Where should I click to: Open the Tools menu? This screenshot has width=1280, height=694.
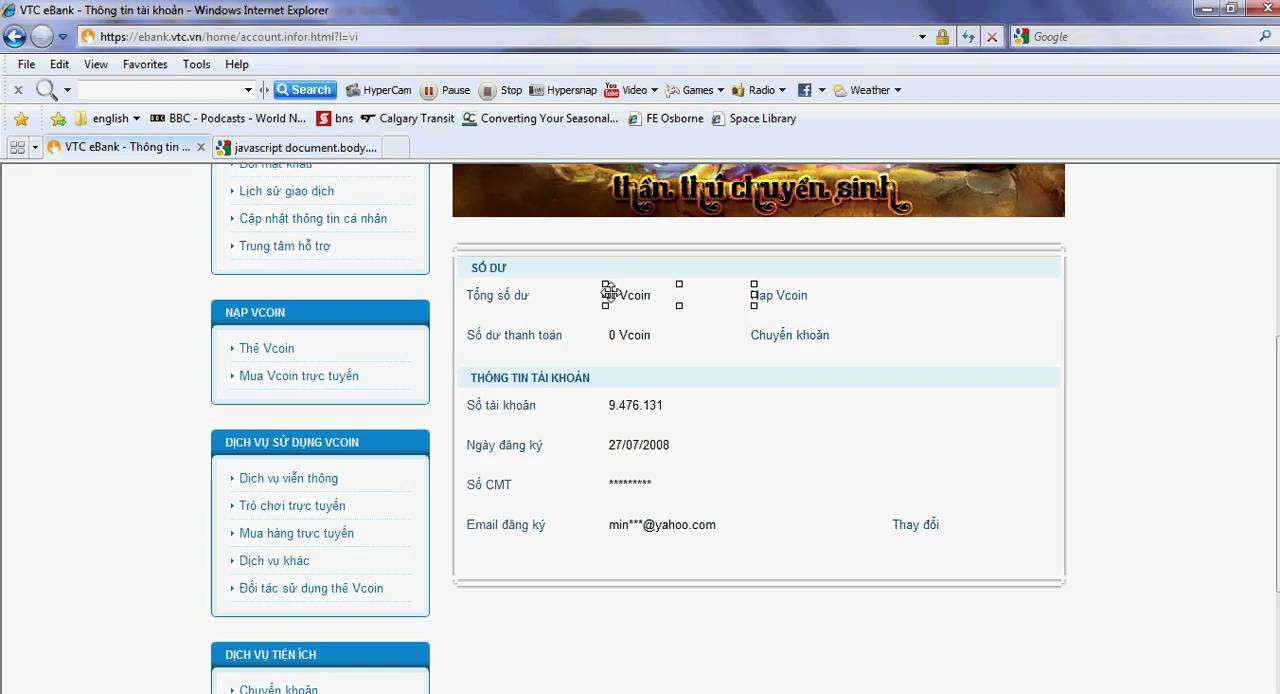[196, 64]
